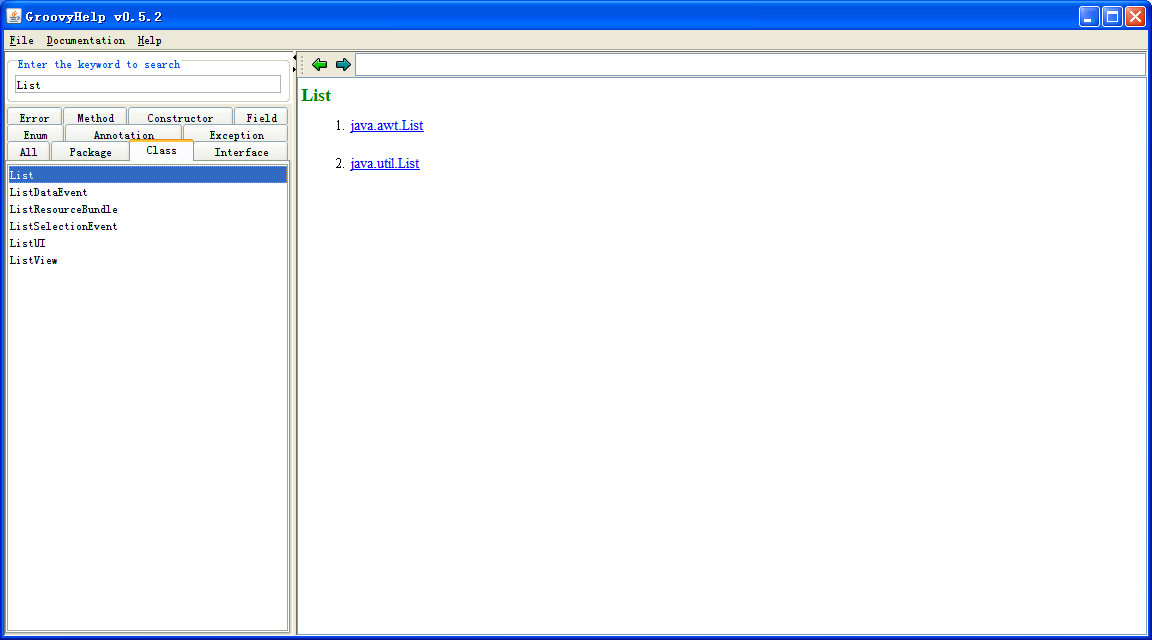Screen dimensions: 1152x640
Task: Select ListDataEvent in the results list
Action: point(147,192)
